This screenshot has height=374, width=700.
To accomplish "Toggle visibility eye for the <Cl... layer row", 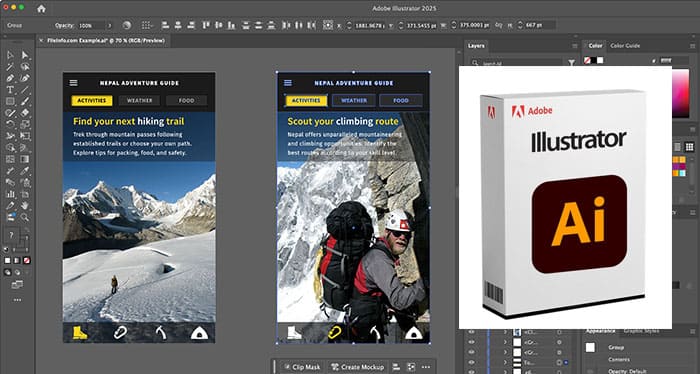I will [471, 332].
